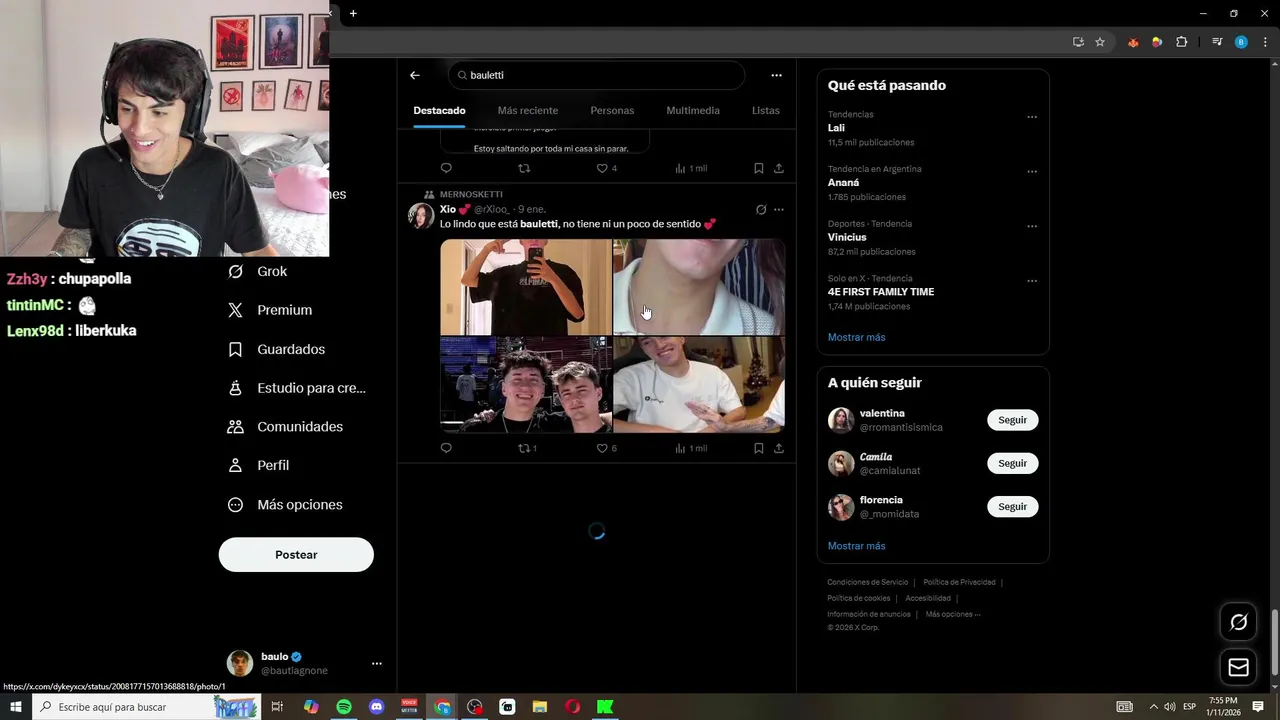This screenshot has width=1280, height=720.
Task: Bookmark the upper post above Xio's
Action: [759, 168]
